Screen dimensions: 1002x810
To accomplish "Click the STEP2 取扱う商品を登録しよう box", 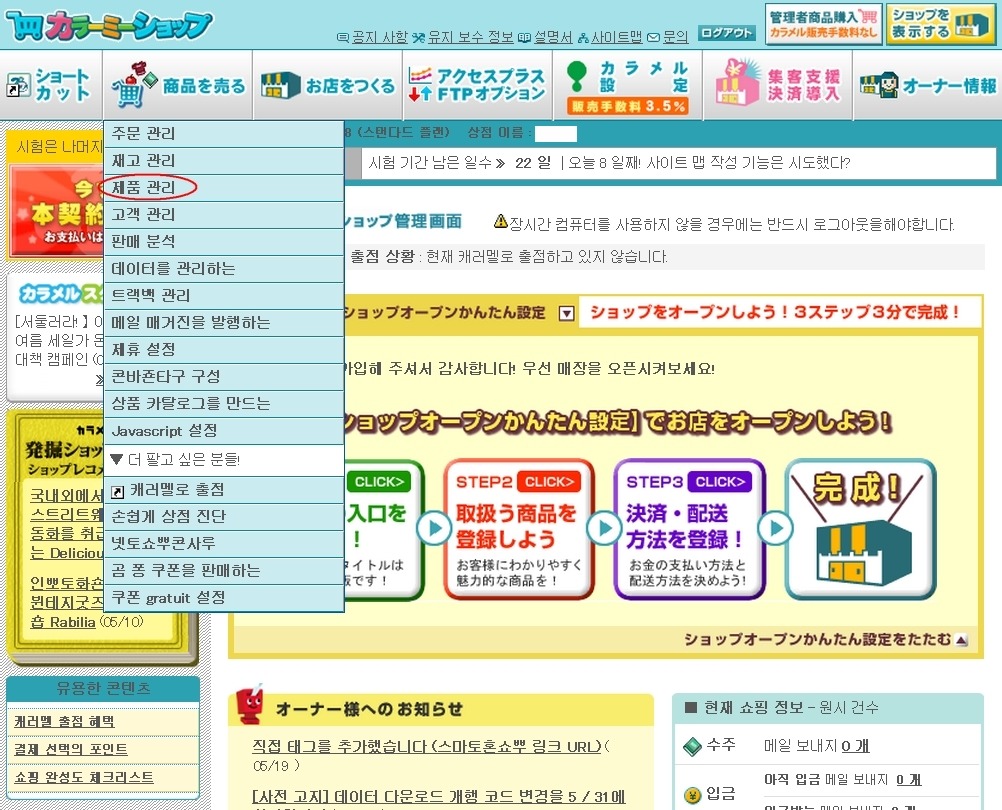I will tap(512, 529).
